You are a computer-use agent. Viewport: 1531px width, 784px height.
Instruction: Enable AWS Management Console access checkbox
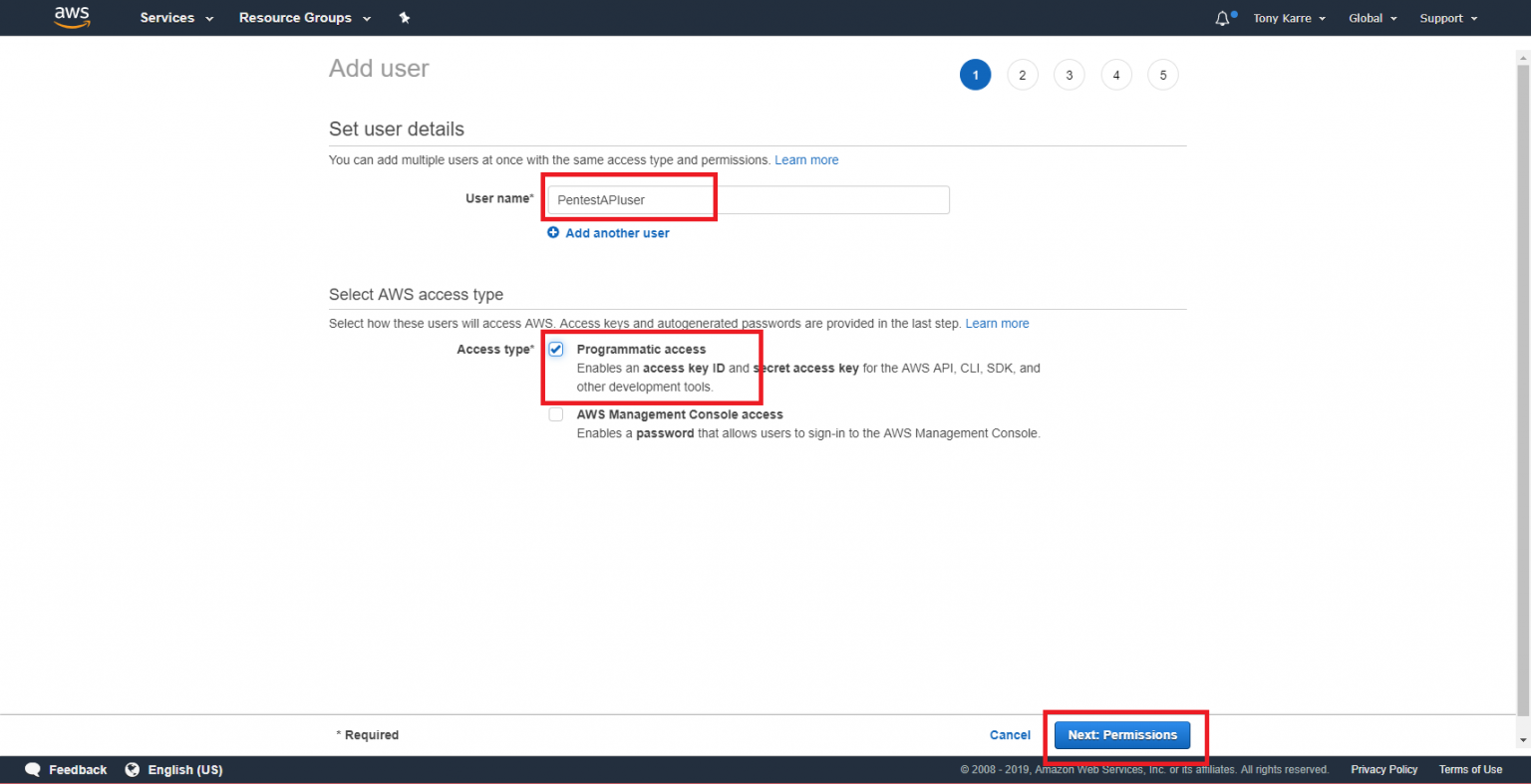[x=556, y=414]
